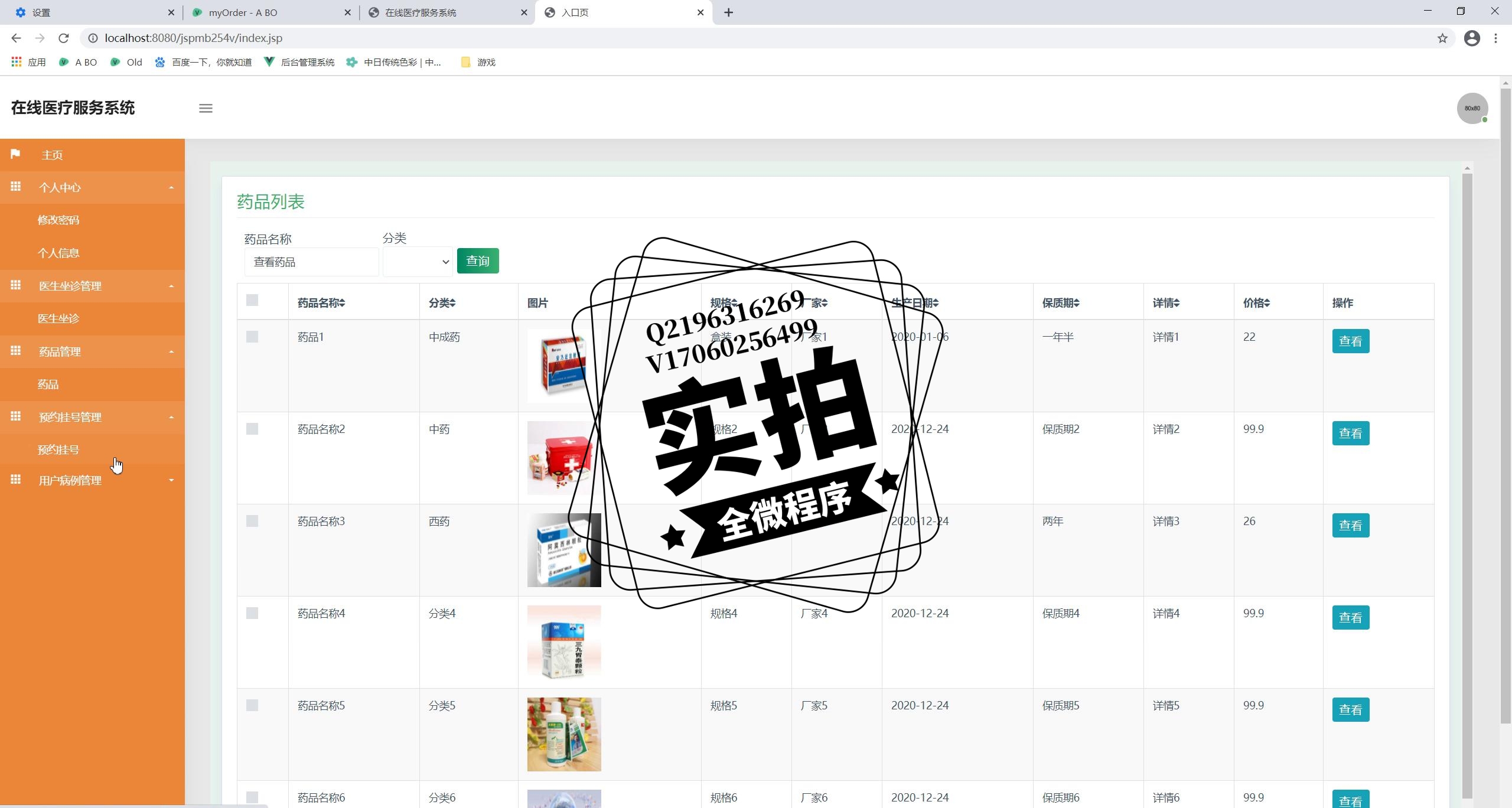Sort the table by 详情 column
Image resolution: width=1512 pixels, height=808 pixels.
(1166, 303)
